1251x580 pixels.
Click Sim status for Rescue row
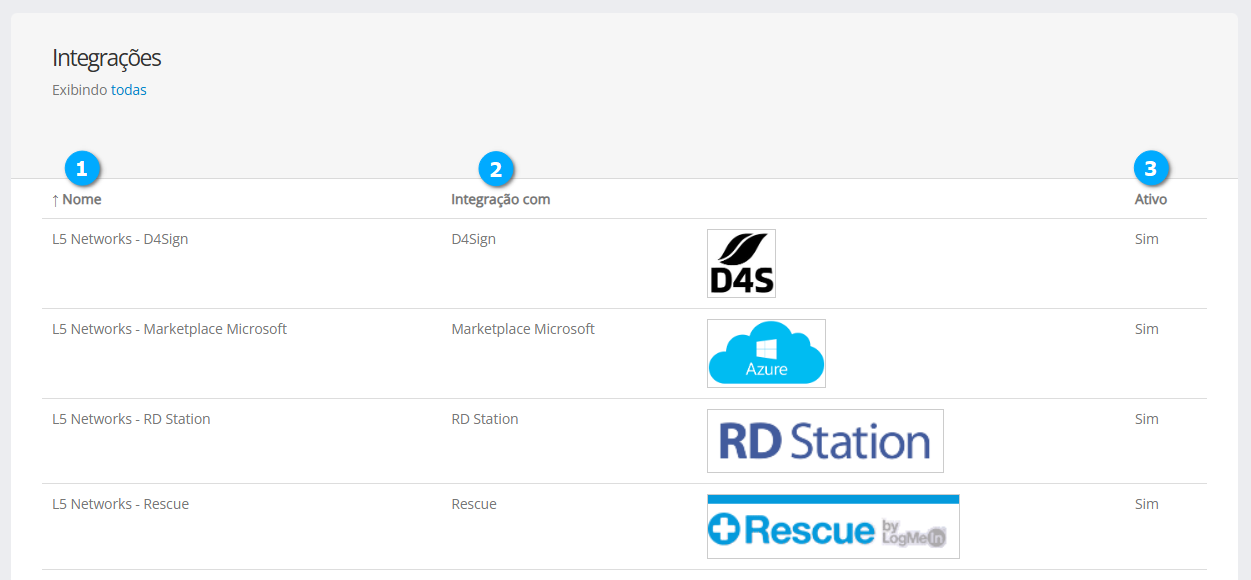click(1146, 504)
